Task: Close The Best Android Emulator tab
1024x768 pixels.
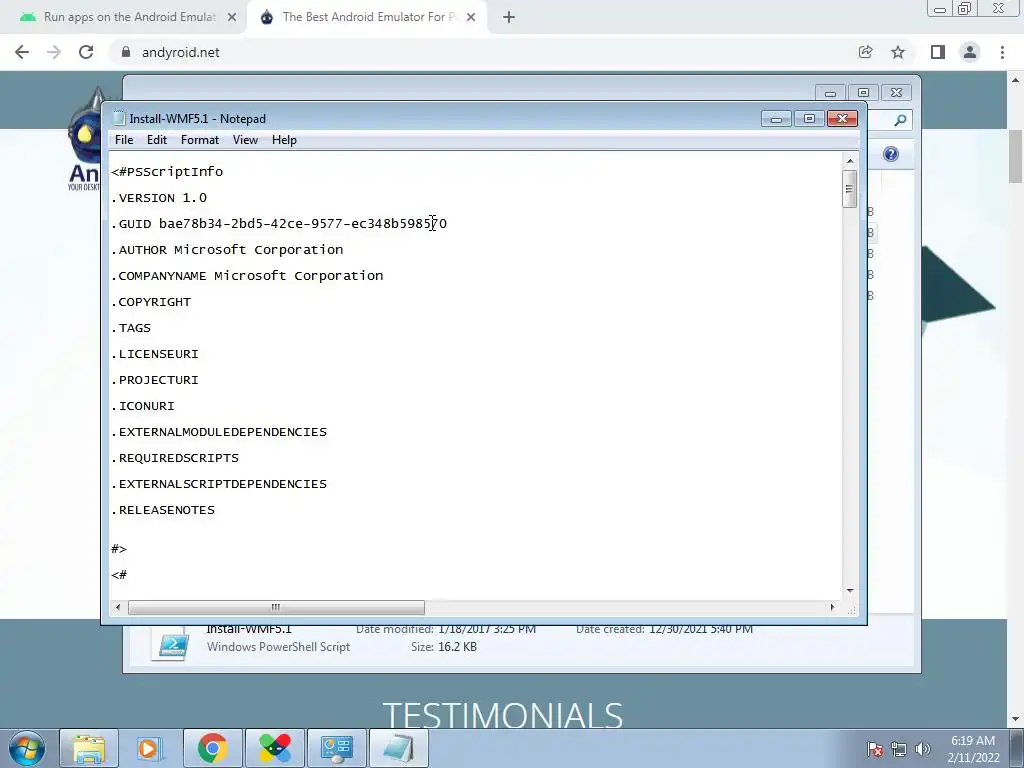Action: pyautogui.click(x=471, y=17)
